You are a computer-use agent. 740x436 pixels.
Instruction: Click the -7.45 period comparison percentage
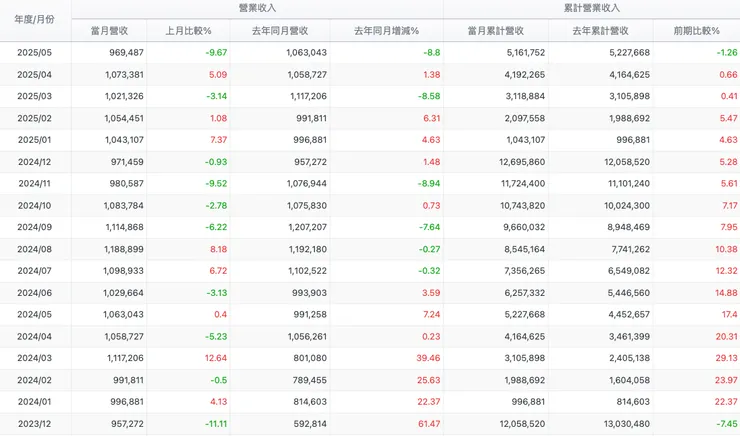click(727, 424)
